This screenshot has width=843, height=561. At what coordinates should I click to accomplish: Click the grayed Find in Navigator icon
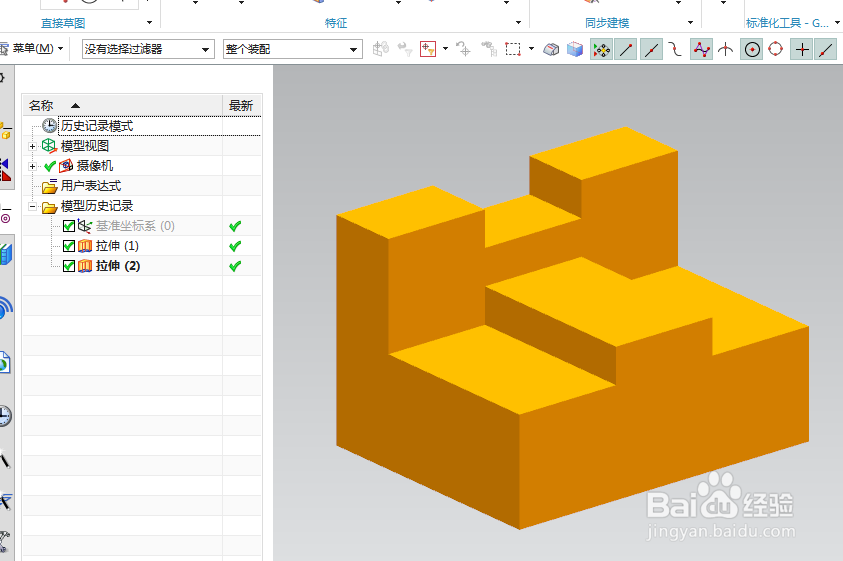(489, 49)
